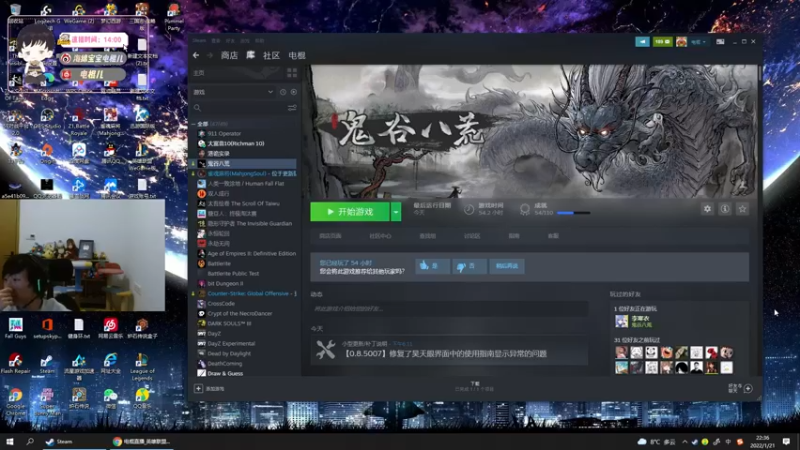The width and height of the screenshot is (800, 450).
Task: Open friends and chat icon
Action: point(748,389)
